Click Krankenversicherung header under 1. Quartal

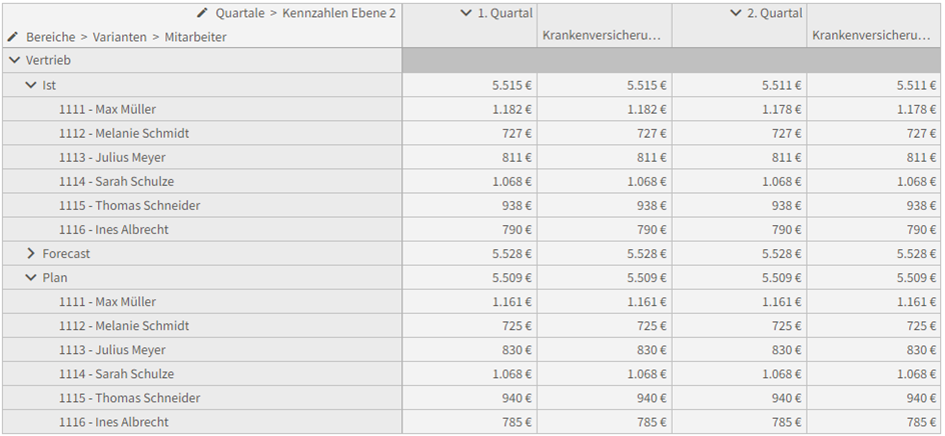point(601,36)
